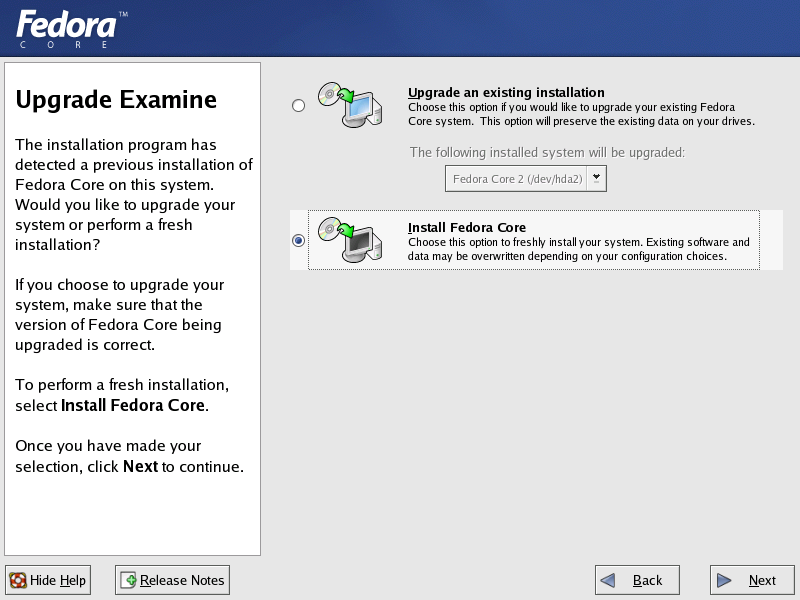Select the Upgrade an existing installation radio button

298,106
